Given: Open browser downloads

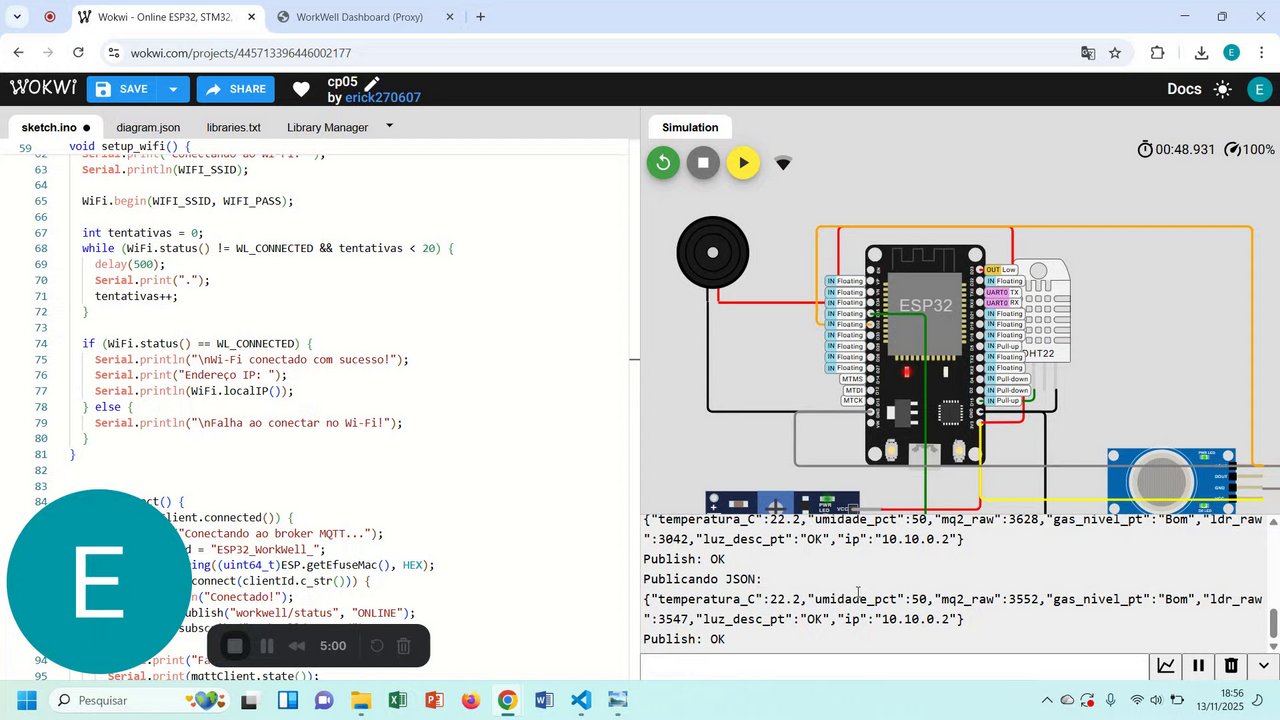Looking at the screenshot, I should (x=1202, y=53).
